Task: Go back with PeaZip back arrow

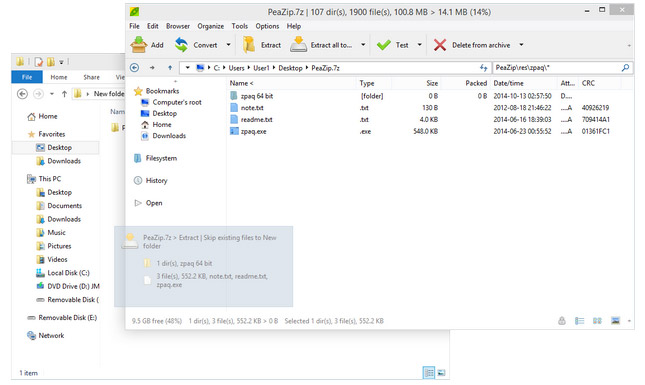Action: tap(135, 67)
